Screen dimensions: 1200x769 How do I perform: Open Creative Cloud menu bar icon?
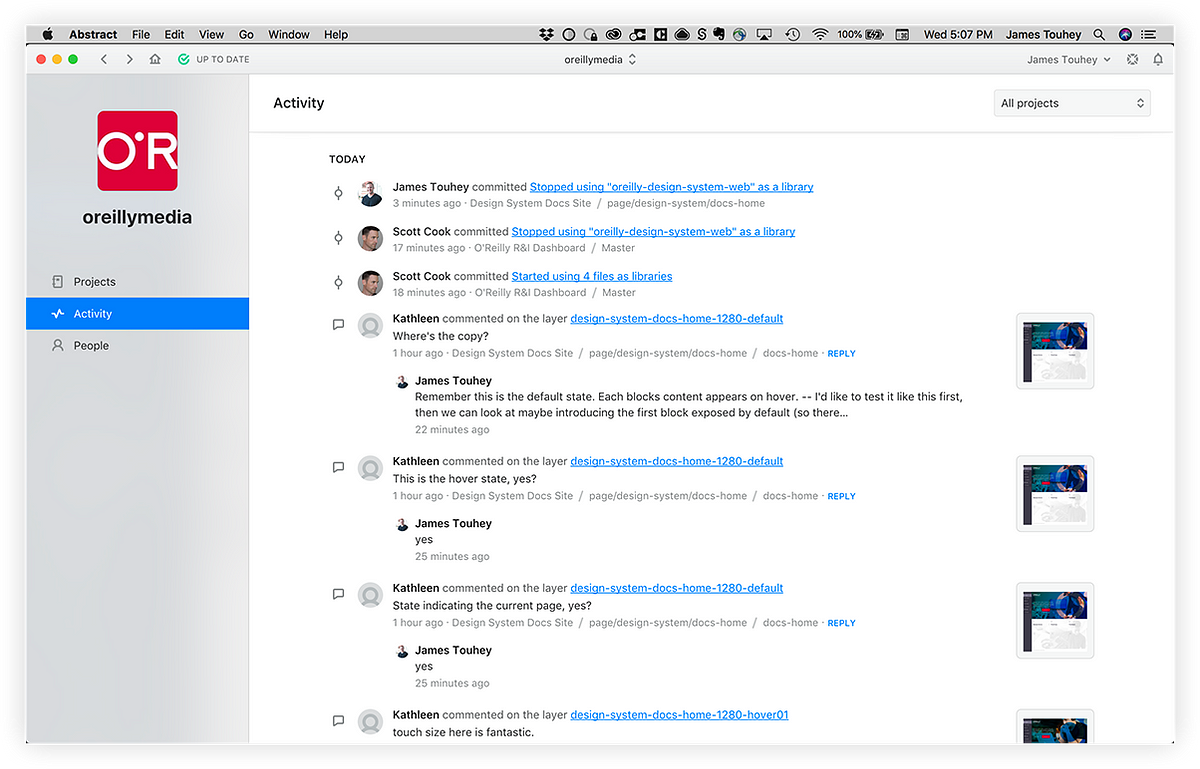pyautogui.click(x=614, y=34)
